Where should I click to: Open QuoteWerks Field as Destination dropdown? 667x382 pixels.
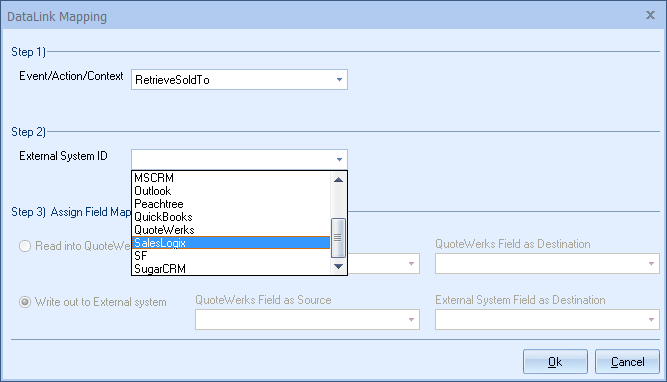pos(547,264)
